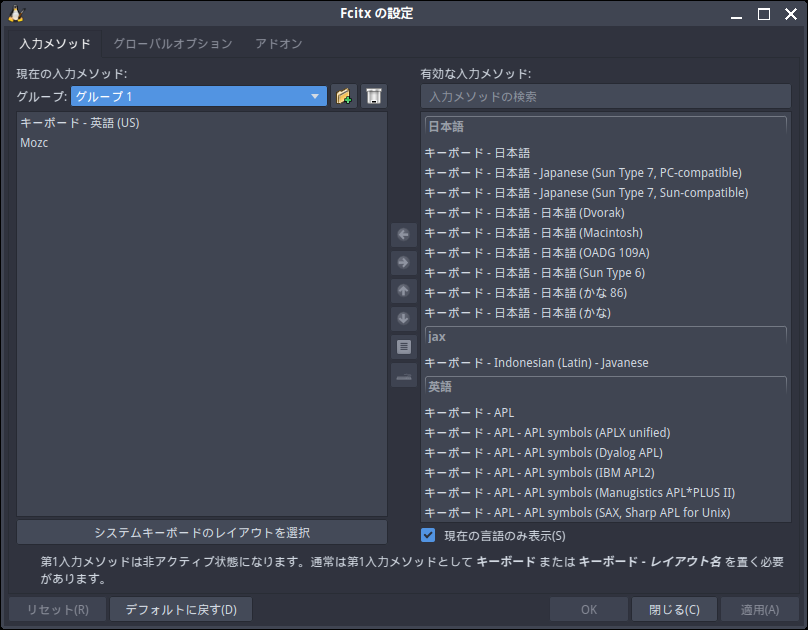The height and width of the screenshot is (630, 808).
Task: Select 日本語 (かな) keyboard entry
Action: 605,313
